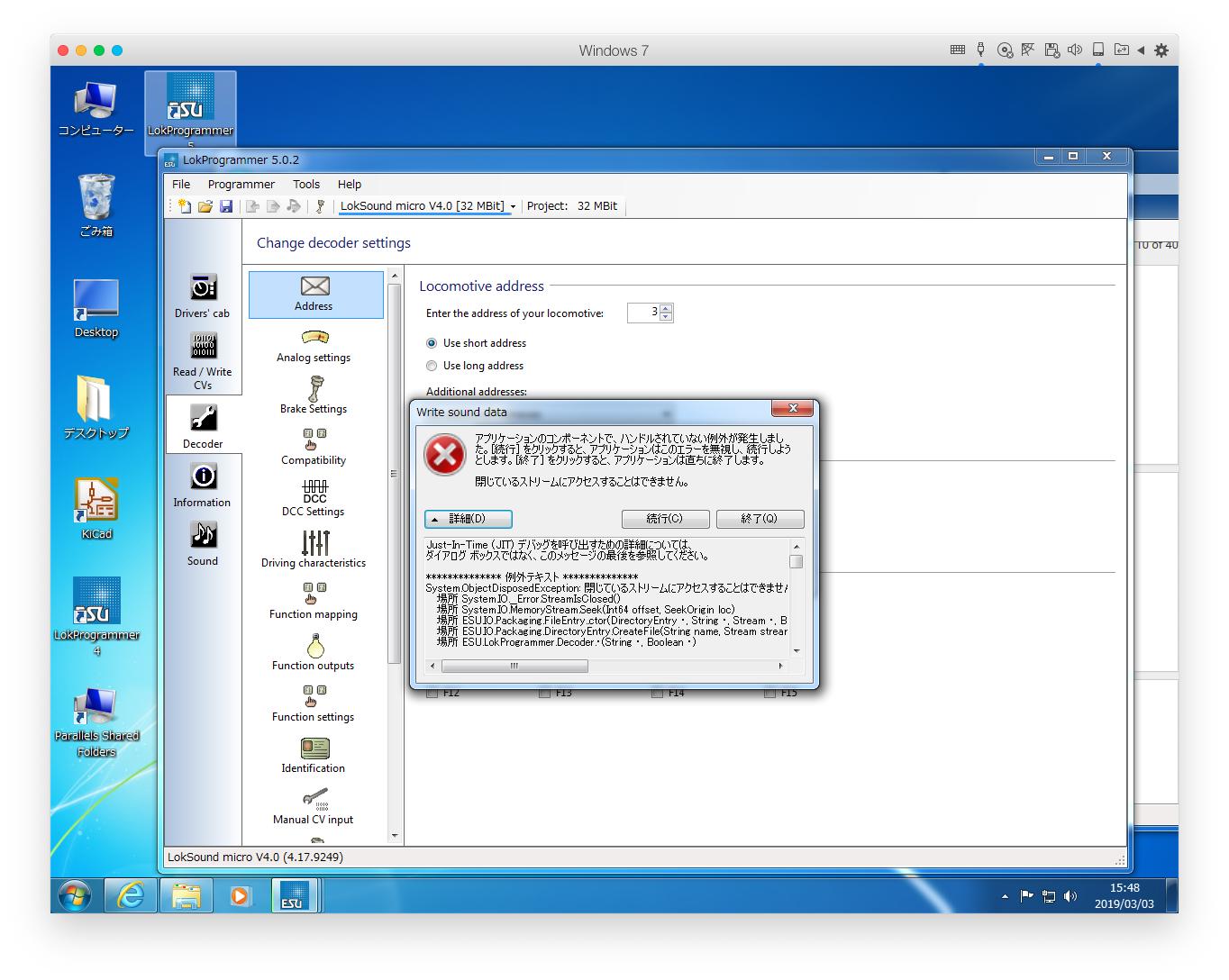This screenshot has width=1229, height=980.
Task: Open Function settings category
Action: pyautogui.click(x=314, y=703)
